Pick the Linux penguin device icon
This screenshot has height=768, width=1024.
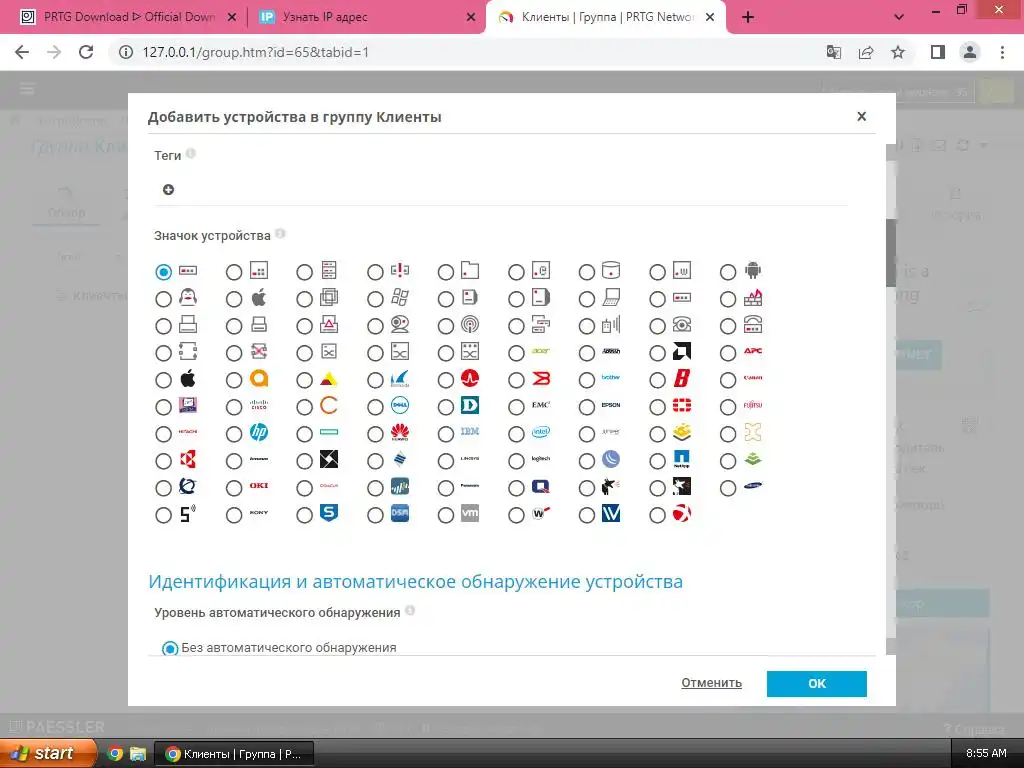tap(188, 298)
